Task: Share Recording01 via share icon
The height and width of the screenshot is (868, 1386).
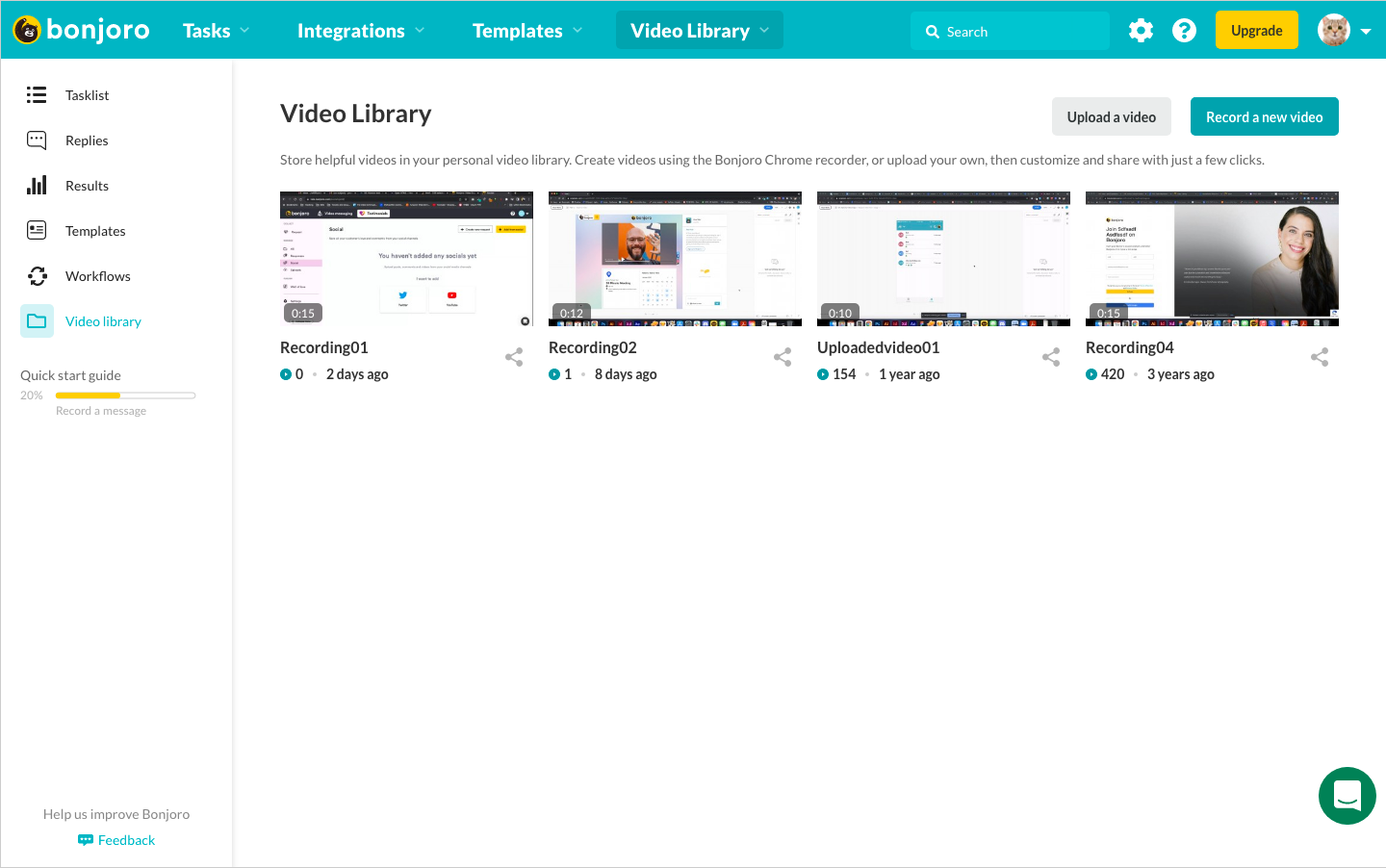Action: [514, 357]
